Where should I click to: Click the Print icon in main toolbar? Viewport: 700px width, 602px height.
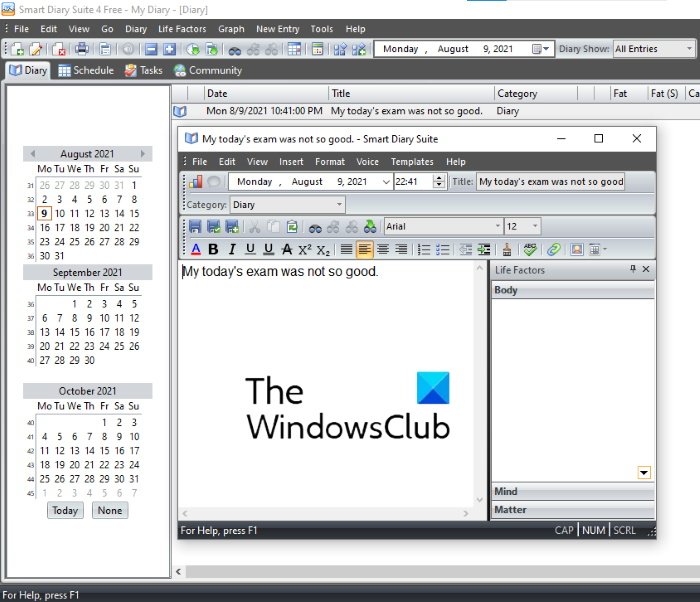[82, 49]
